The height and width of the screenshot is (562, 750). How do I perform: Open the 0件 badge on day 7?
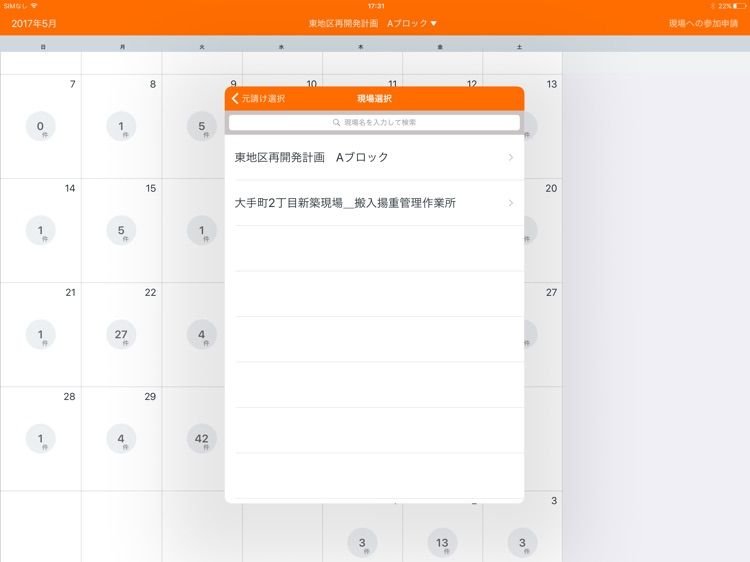pos(41,126)
